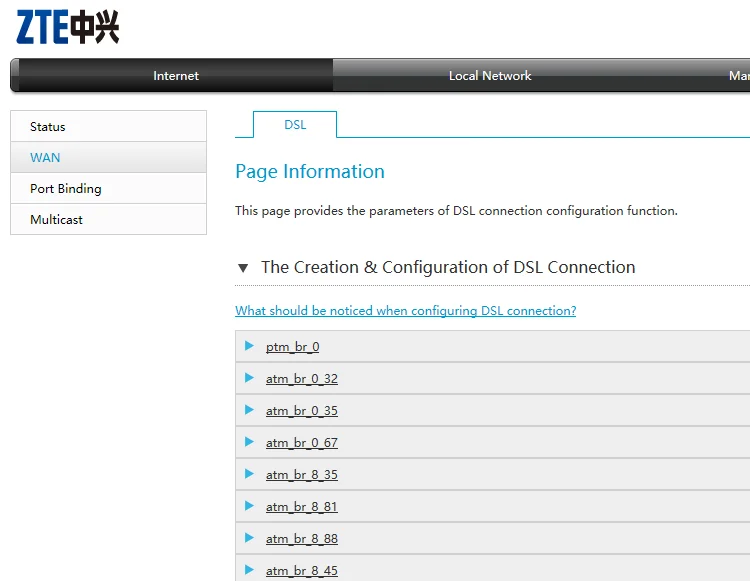Select the DSL tab
Viewport: 750px width, 581px height.
[295, 125]
